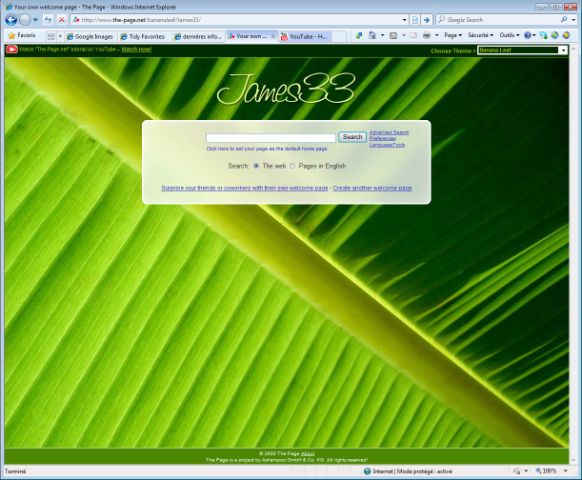The image size is (582, 480).
Task: Expand the tab list dropdown arrow
Action: coord(60,36)
